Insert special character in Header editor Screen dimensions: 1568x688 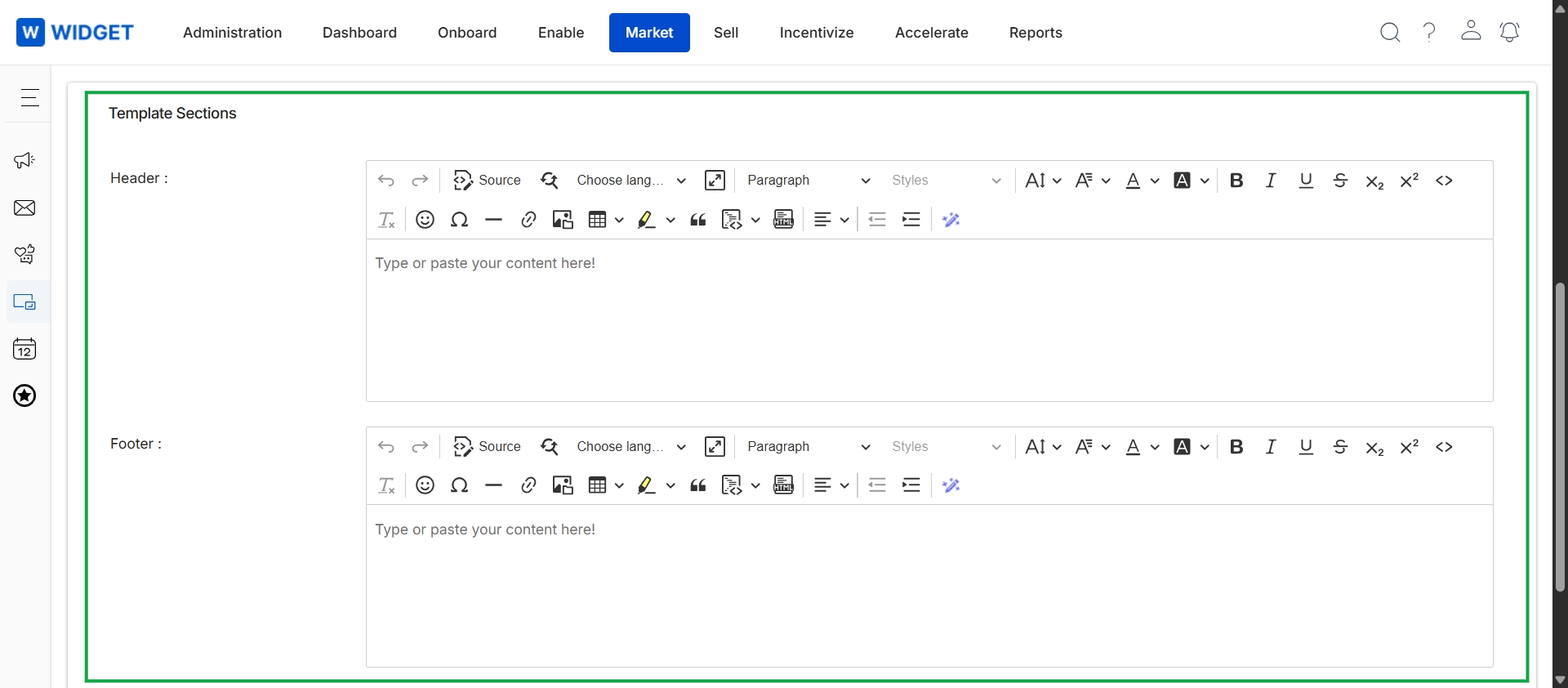point(460,220)
